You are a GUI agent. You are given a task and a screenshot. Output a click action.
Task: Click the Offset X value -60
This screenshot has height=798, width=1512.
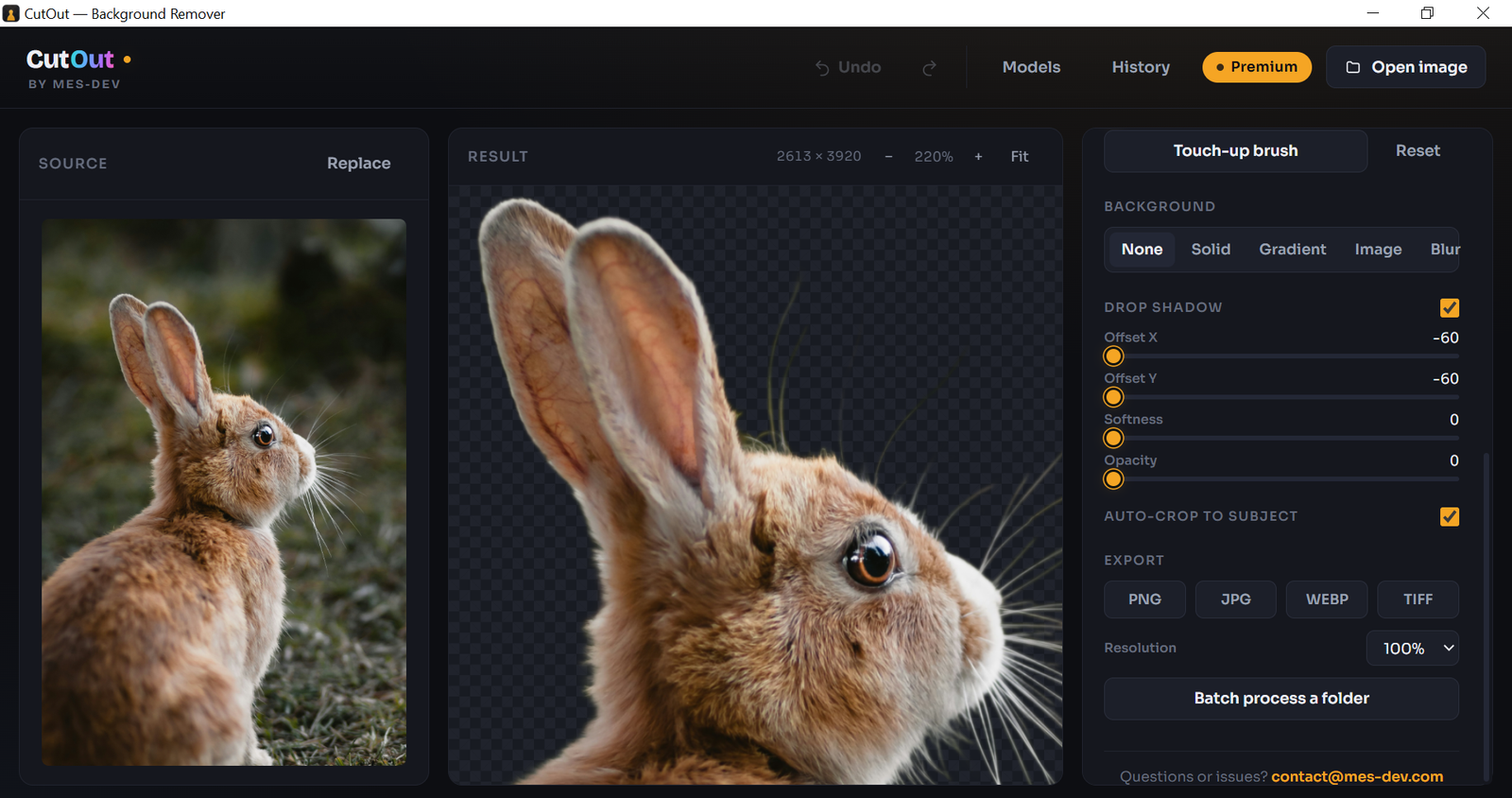[1445, 338]
